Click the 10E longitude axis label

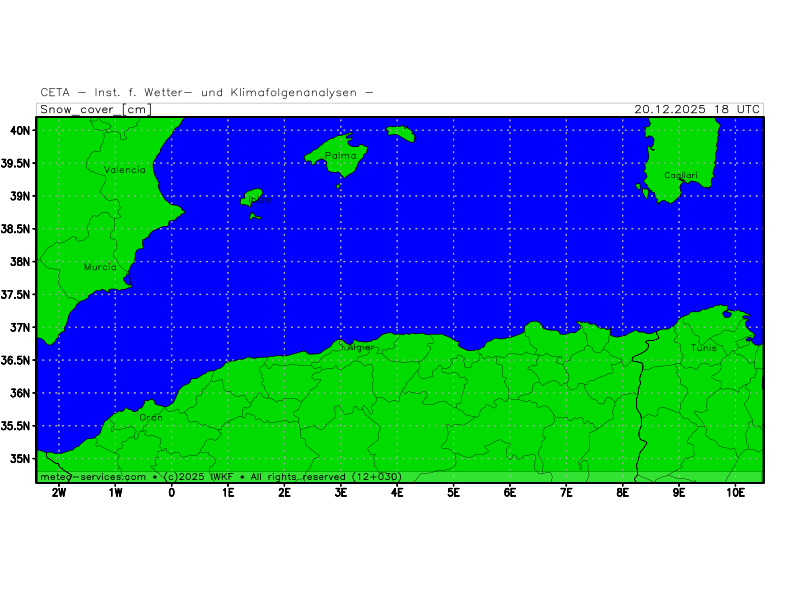[735, 492]
